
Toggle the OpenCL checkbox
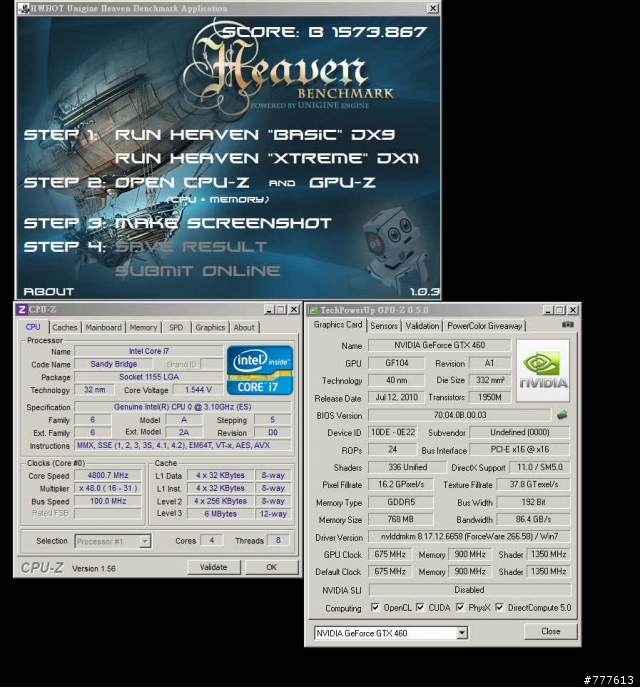coord(375,607)
